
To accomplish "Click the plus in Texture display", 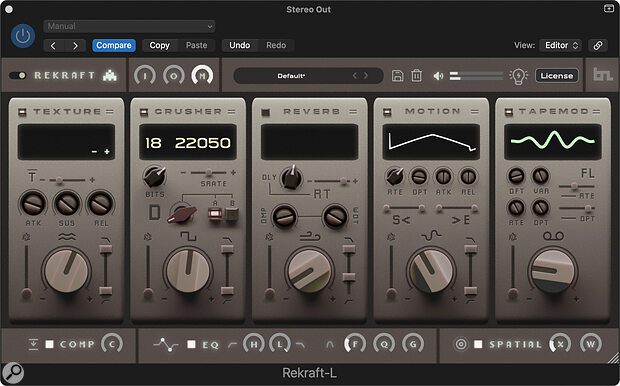I will 107,152.
